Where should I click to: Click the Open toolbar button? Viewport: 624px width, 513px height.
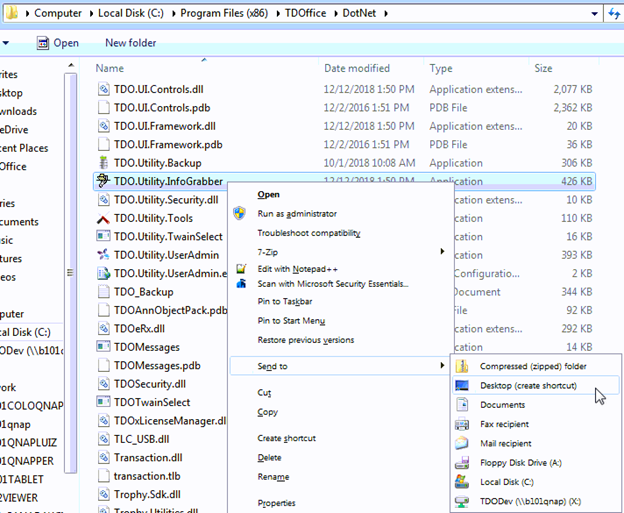pyautogui.click(x=57, y=43)
